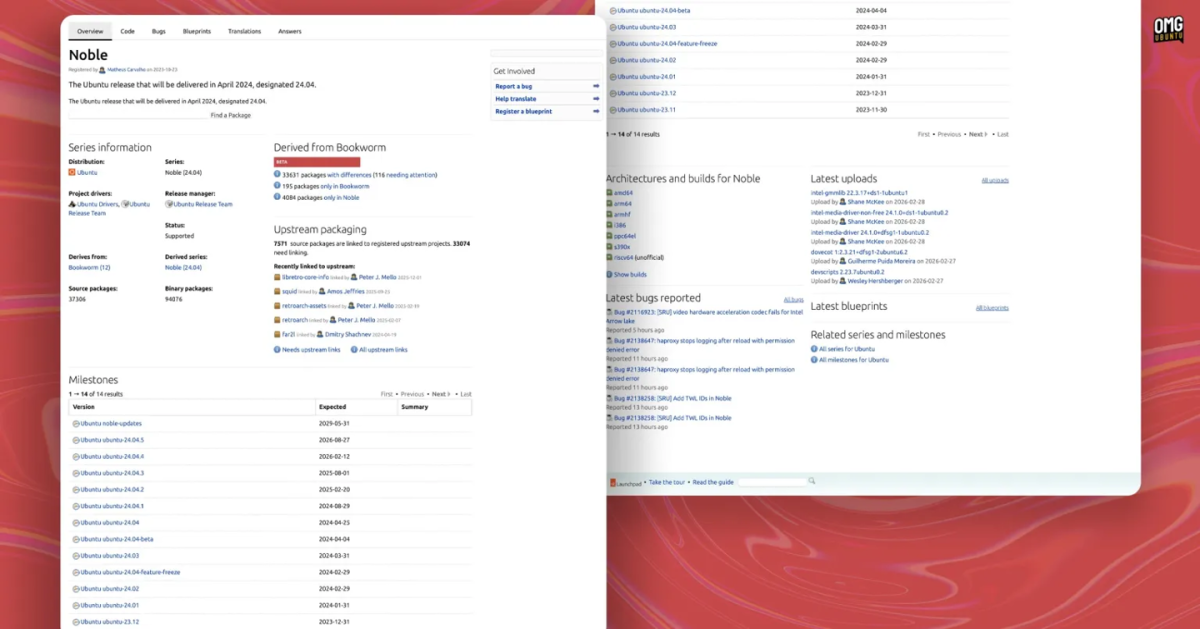Click the footer search input field
Image resolution: width=1200 pixels, height=629 pixels.
tap(771, 482)
